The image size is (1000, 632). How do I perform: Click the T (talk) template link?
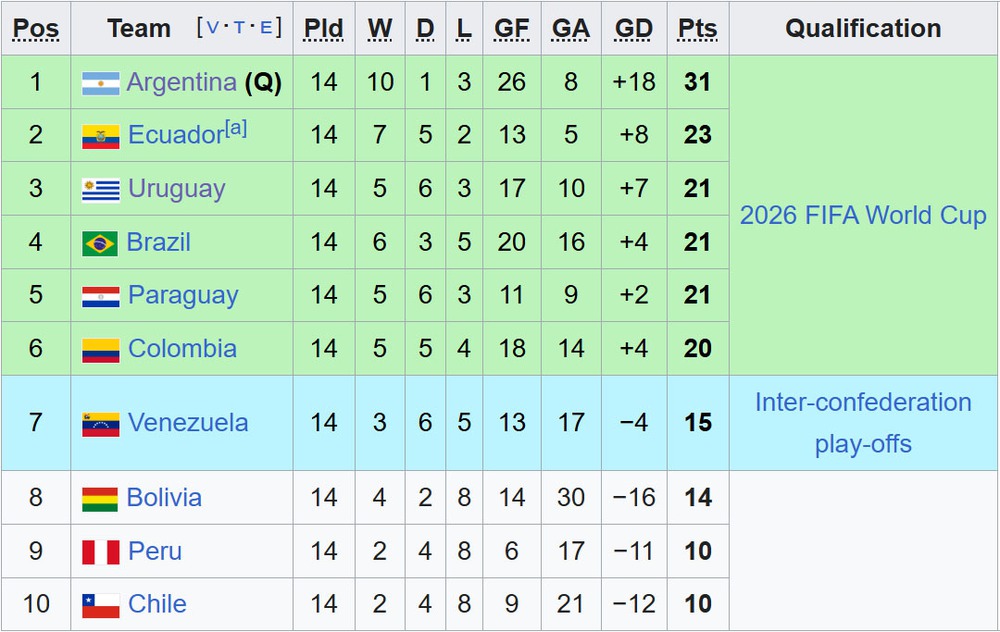coord(239,28)
